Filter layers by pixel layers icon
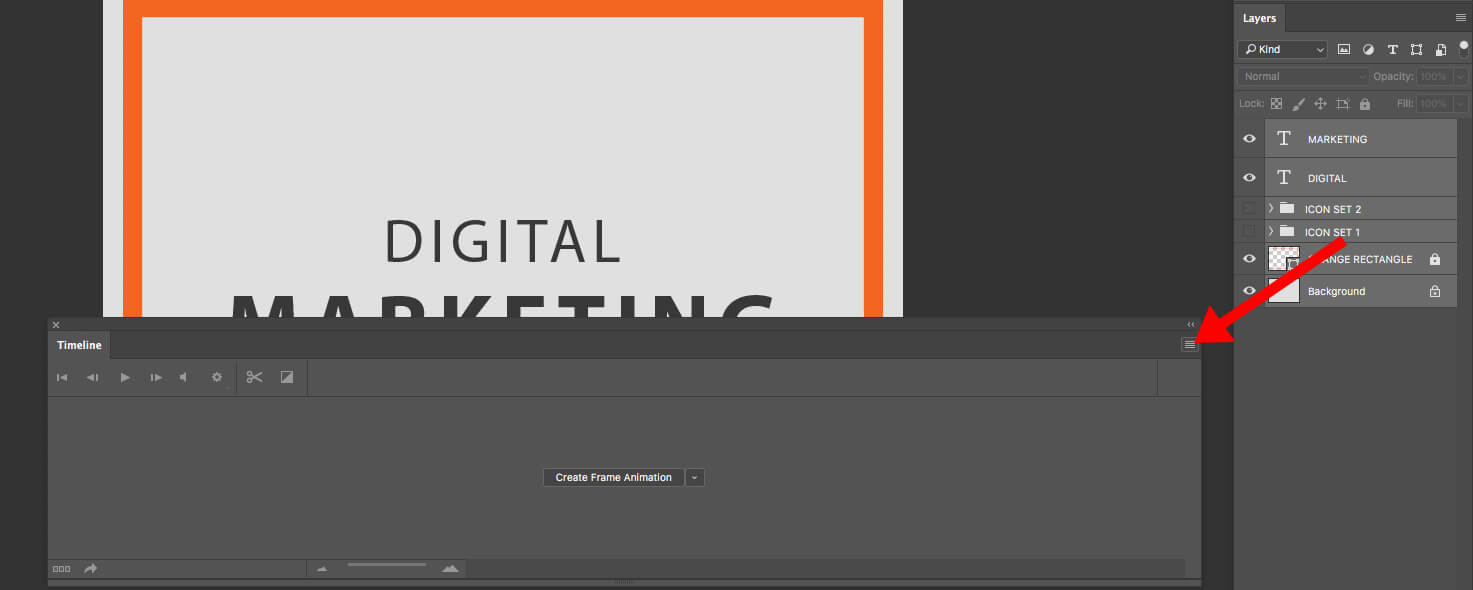Viewport: 1473px width, 590px height. tap(1343, 49)
